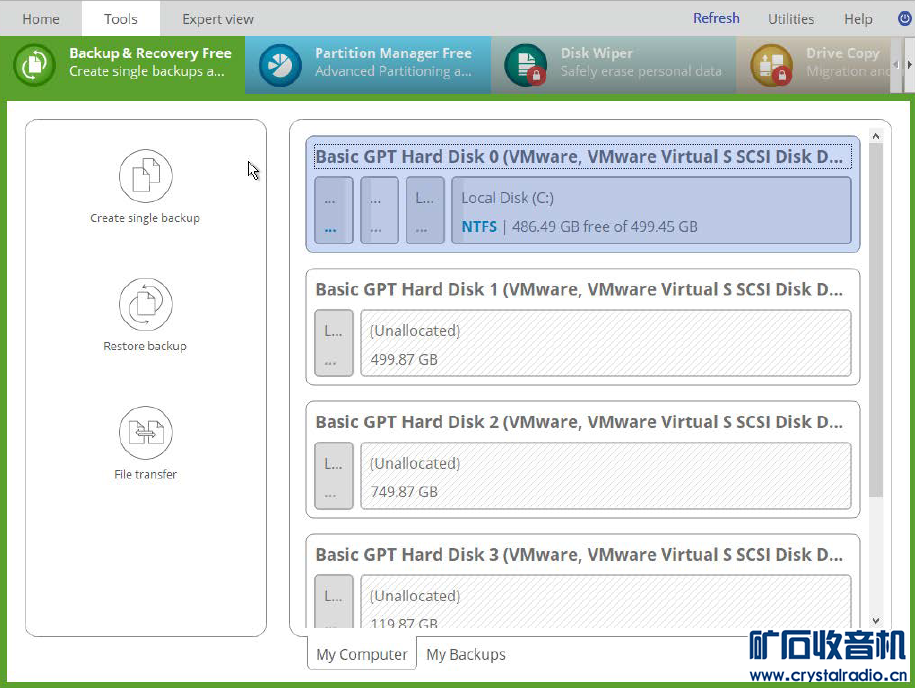915x688 pixels.
Task: Open the Utilities menu
Action: [x=791, y=19]
